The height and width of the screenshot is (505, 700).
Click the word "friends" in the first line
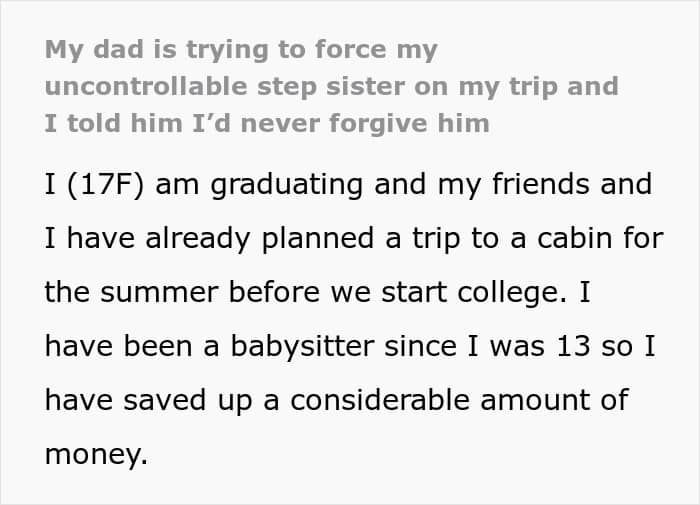(541, 184)
